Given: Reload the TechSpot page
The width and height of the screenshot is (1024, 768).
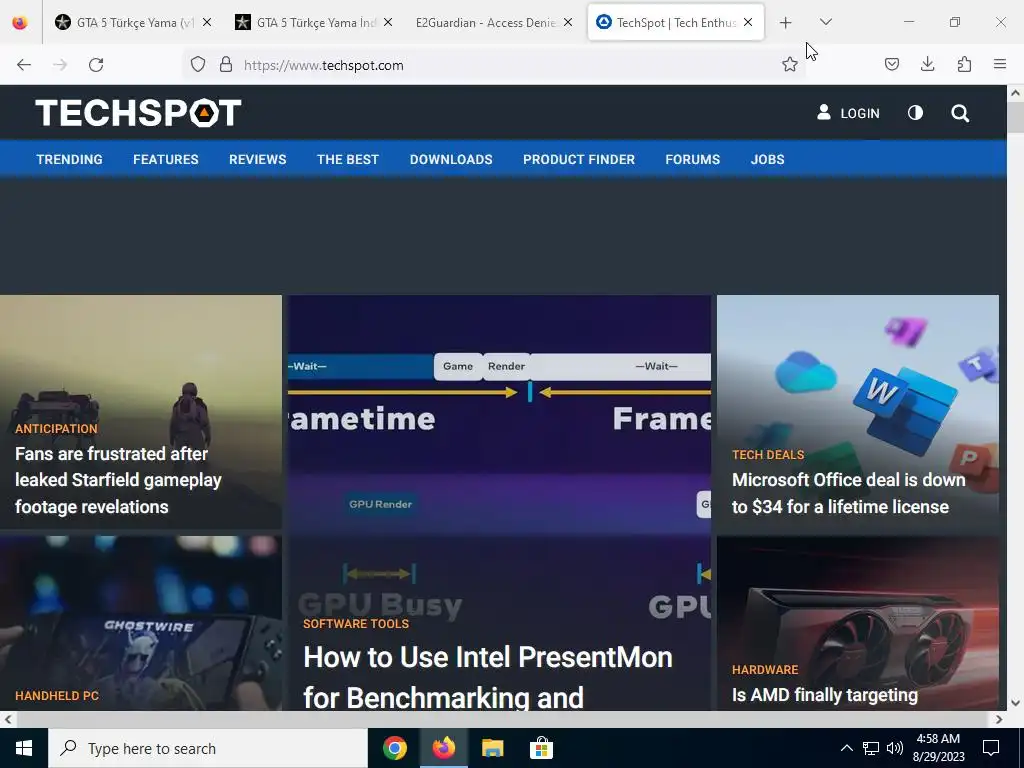Looking at the screenshot, I should 96,65.
